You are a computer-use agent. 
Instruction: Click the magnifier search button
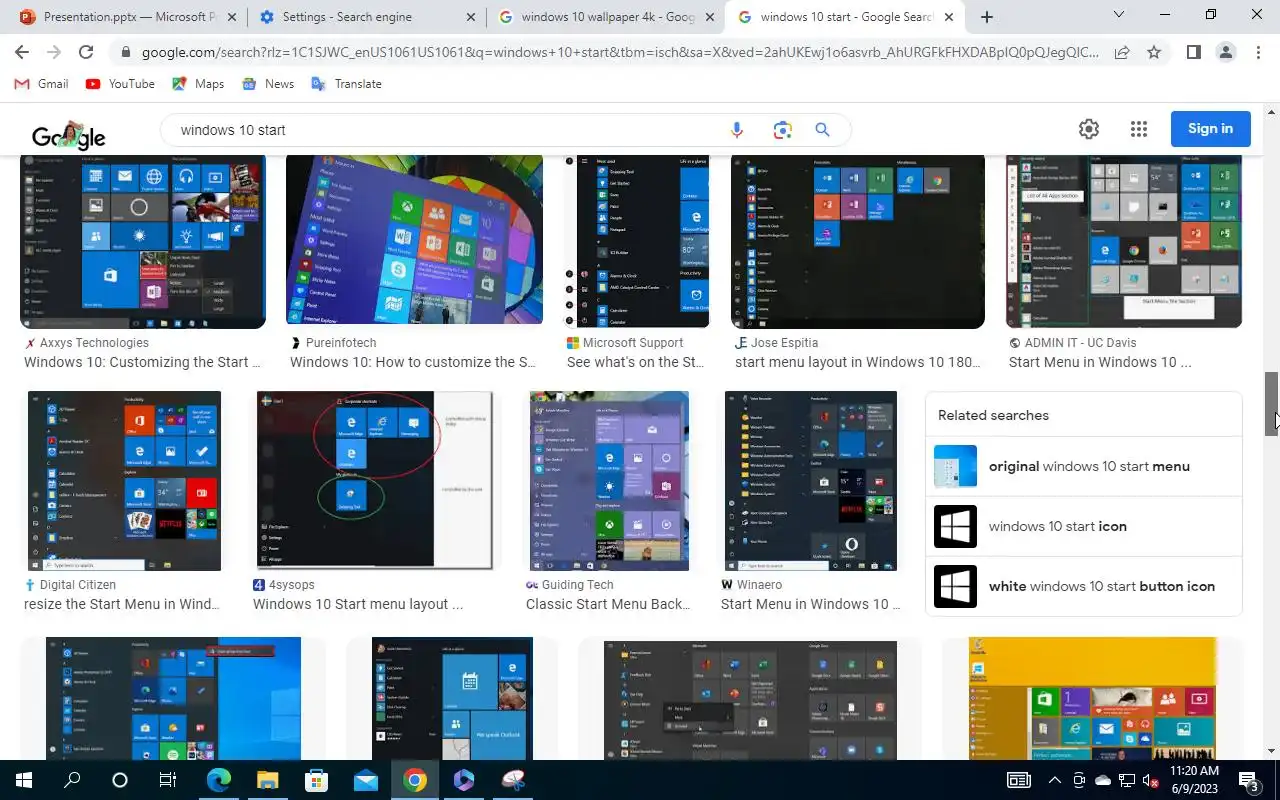(822, 130)
